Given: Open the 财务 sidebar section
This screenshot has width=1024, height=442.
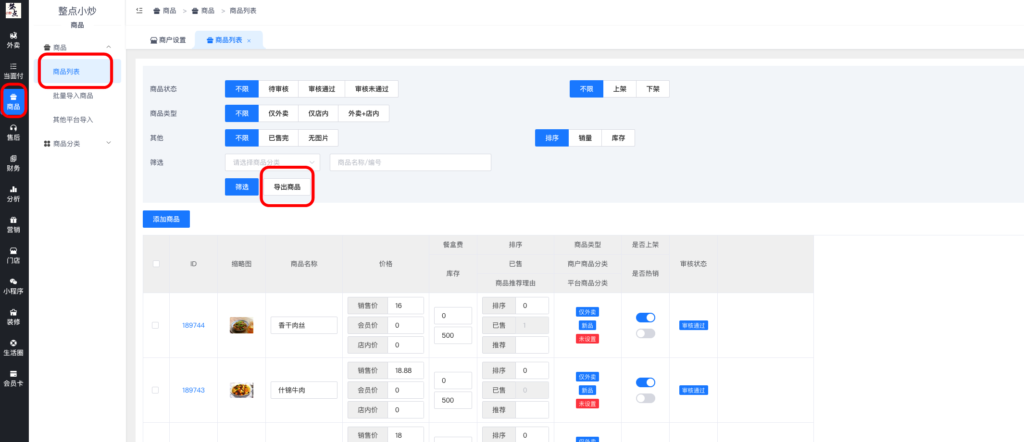Looking at the screenshot, I should pos(13,163).
